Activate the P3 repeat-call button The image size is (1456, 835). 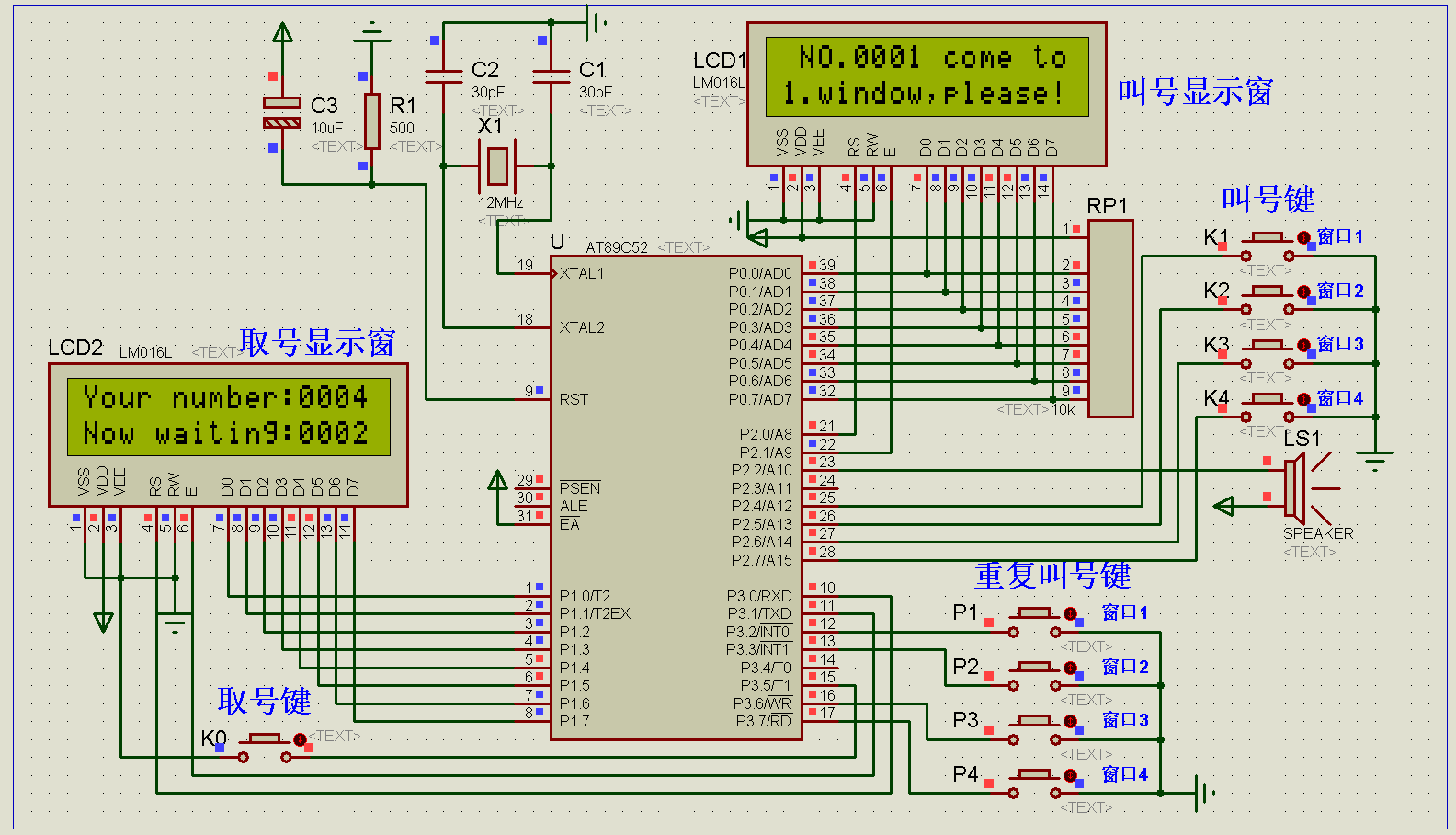(1035, 730)
